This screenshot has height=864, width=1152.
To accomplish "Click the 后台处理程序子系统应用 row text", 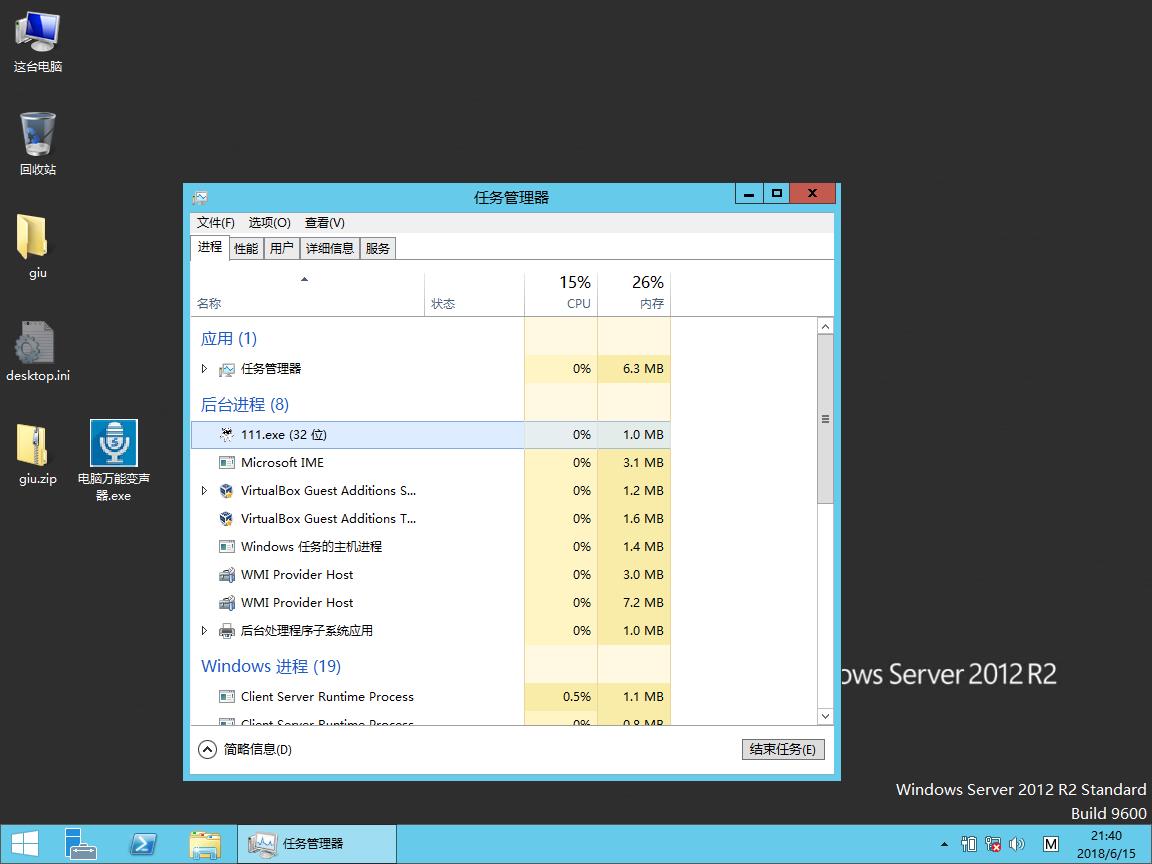I will click(307, 630).
